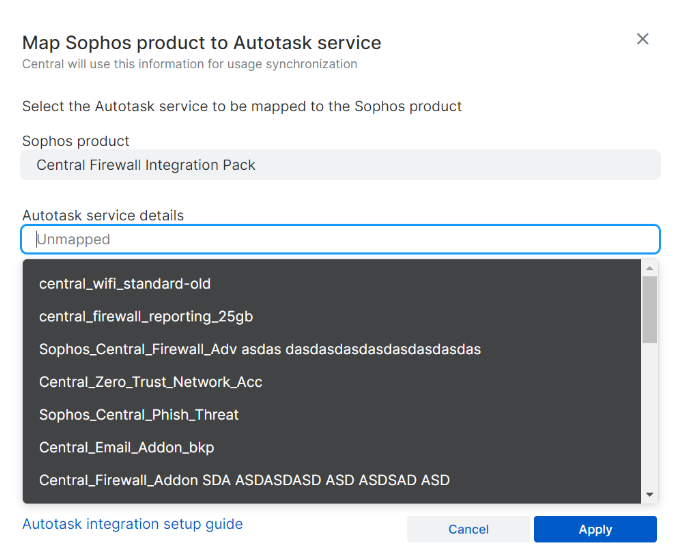678x560 pixels.
Task: Select the Sophos_Central_Firewall_Adv service entry
Action: [x=260, y=349]
